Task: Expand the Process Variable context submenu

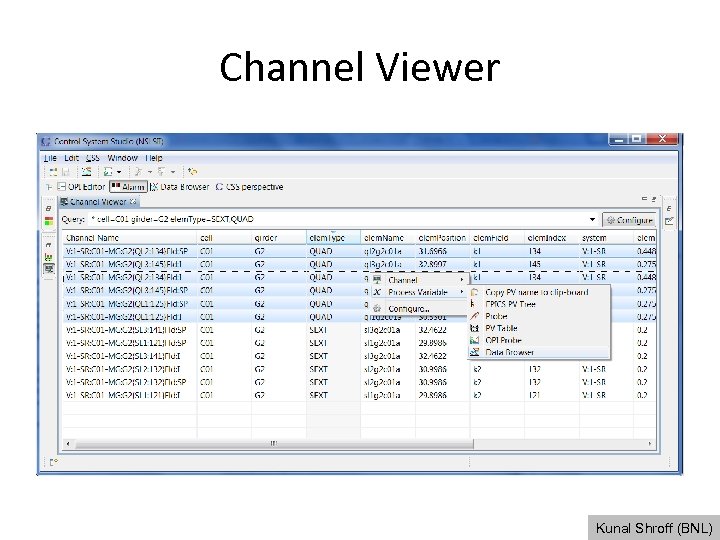Action: click(x=420, y=292)
